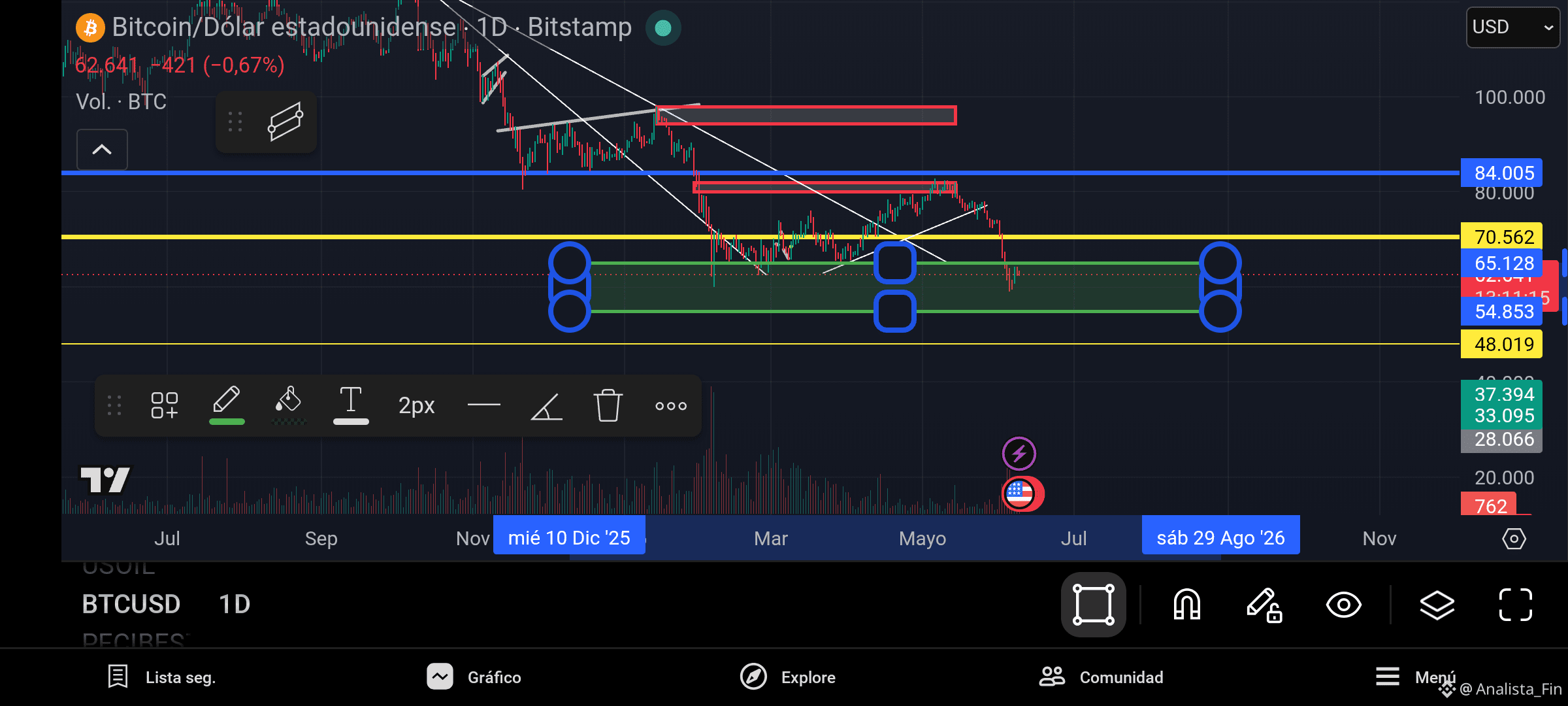Select the rectangle drawing tool button
The height and width of the screenshot is (706, 1568).
point(1094,605)
